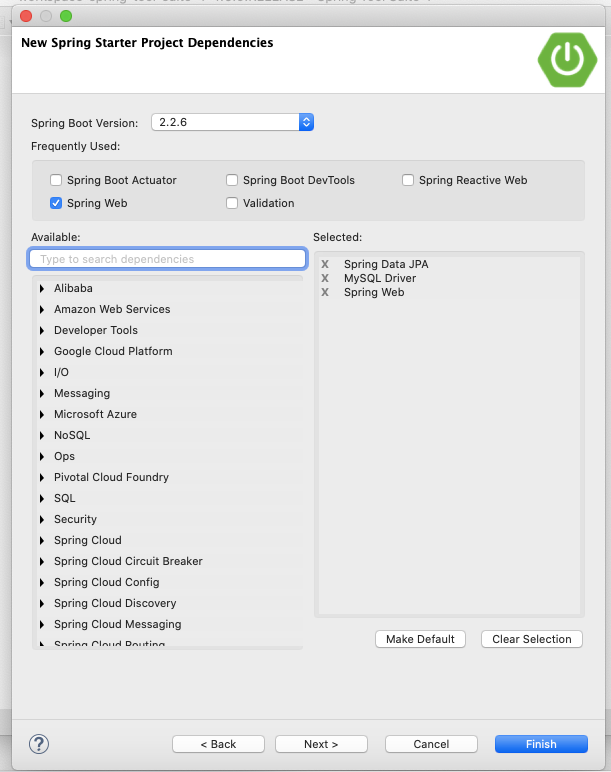Expand the Security category arrow
This screenshot has height=772, width=611.
(42, 519)
